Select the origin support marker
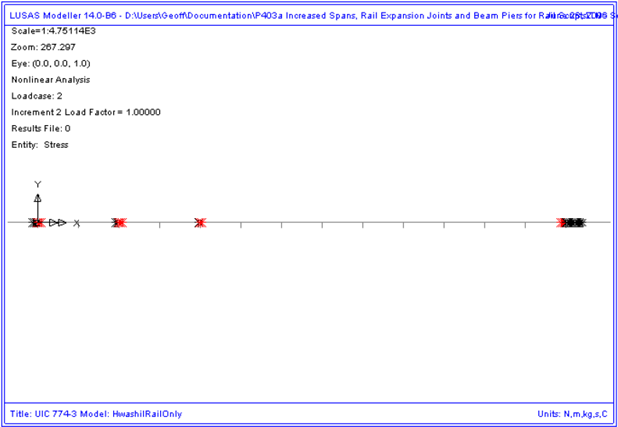 coord(36,222)
